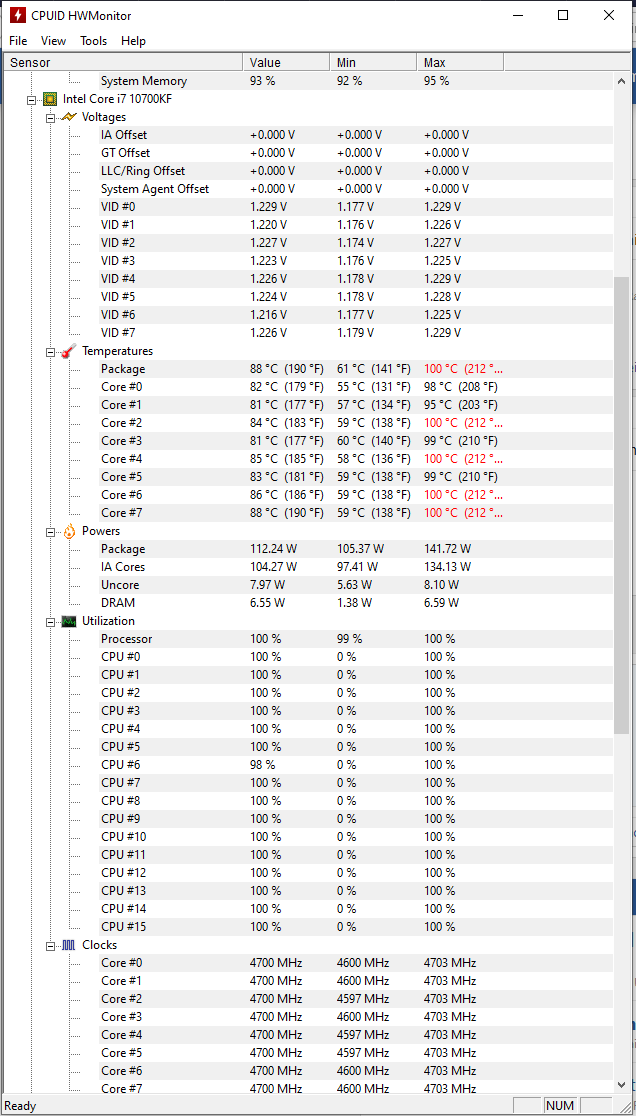Click the Powers flame icon
The height and width of the screenshot is (1116, 636).
point(69,531)
